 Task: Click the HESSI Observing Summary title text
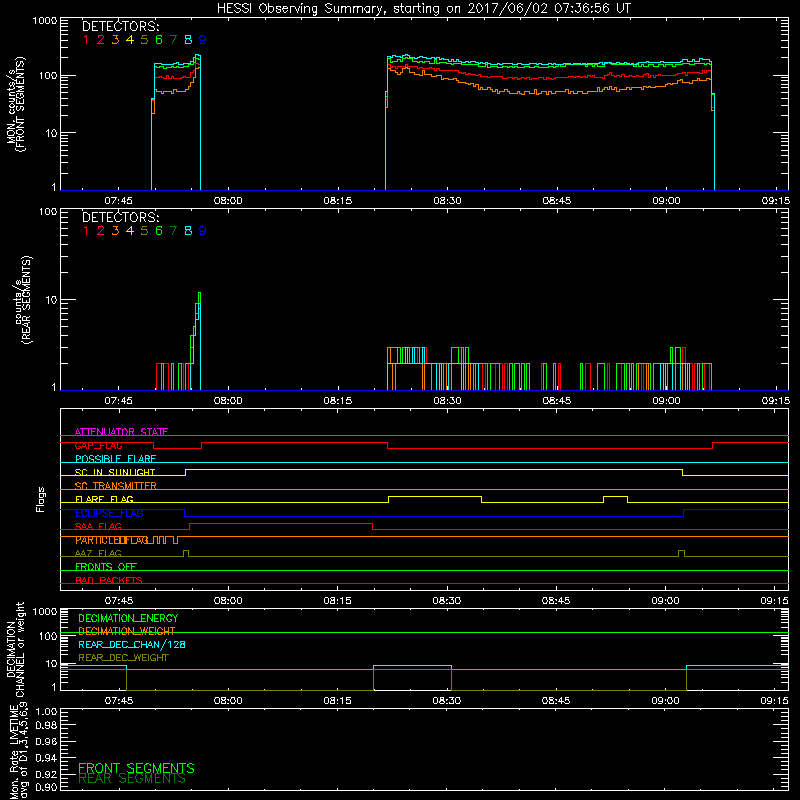point(424,8)
